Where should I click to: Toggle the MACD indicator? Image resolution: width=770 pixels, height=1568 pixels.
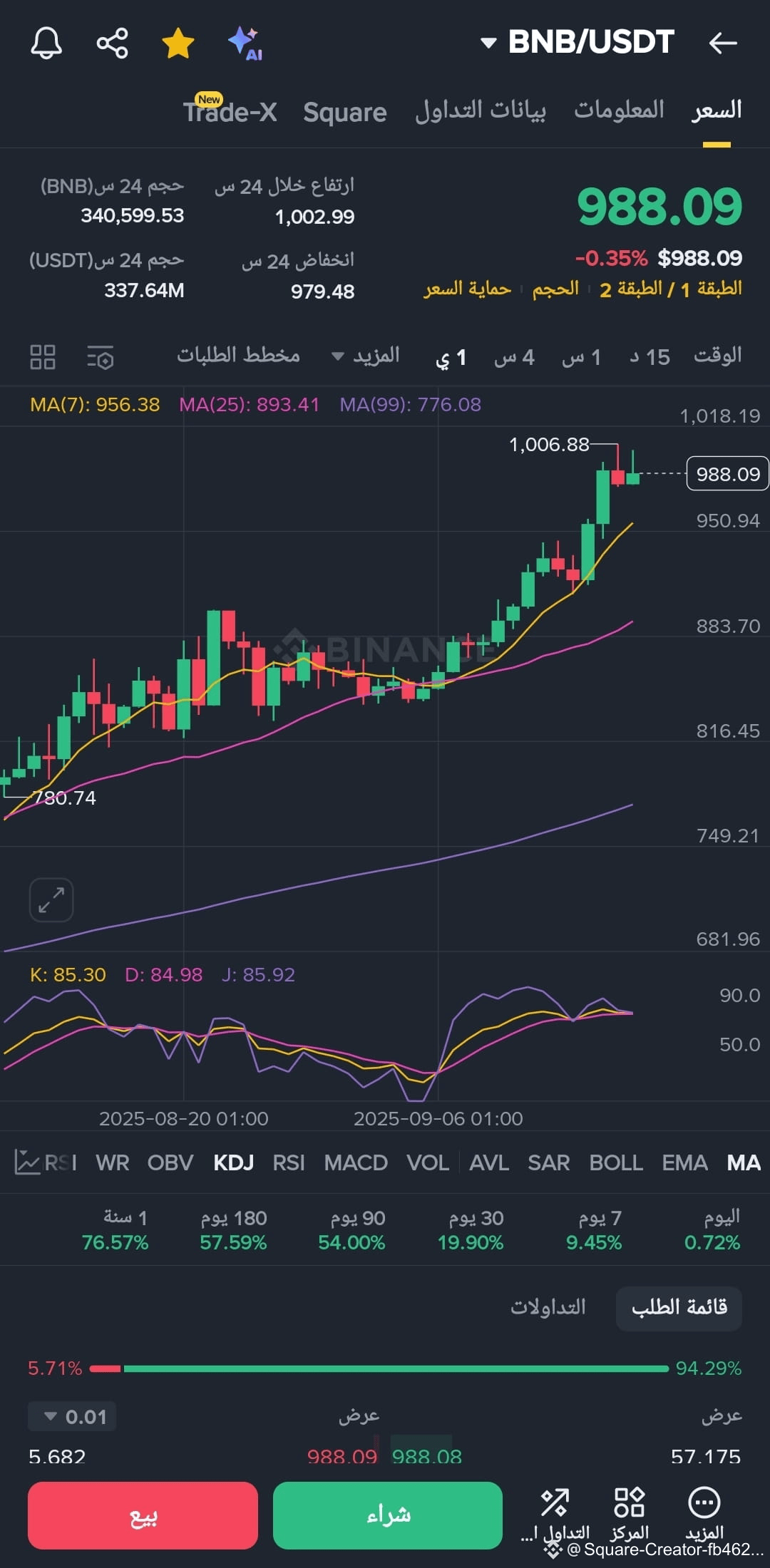tap(356, 1163)
